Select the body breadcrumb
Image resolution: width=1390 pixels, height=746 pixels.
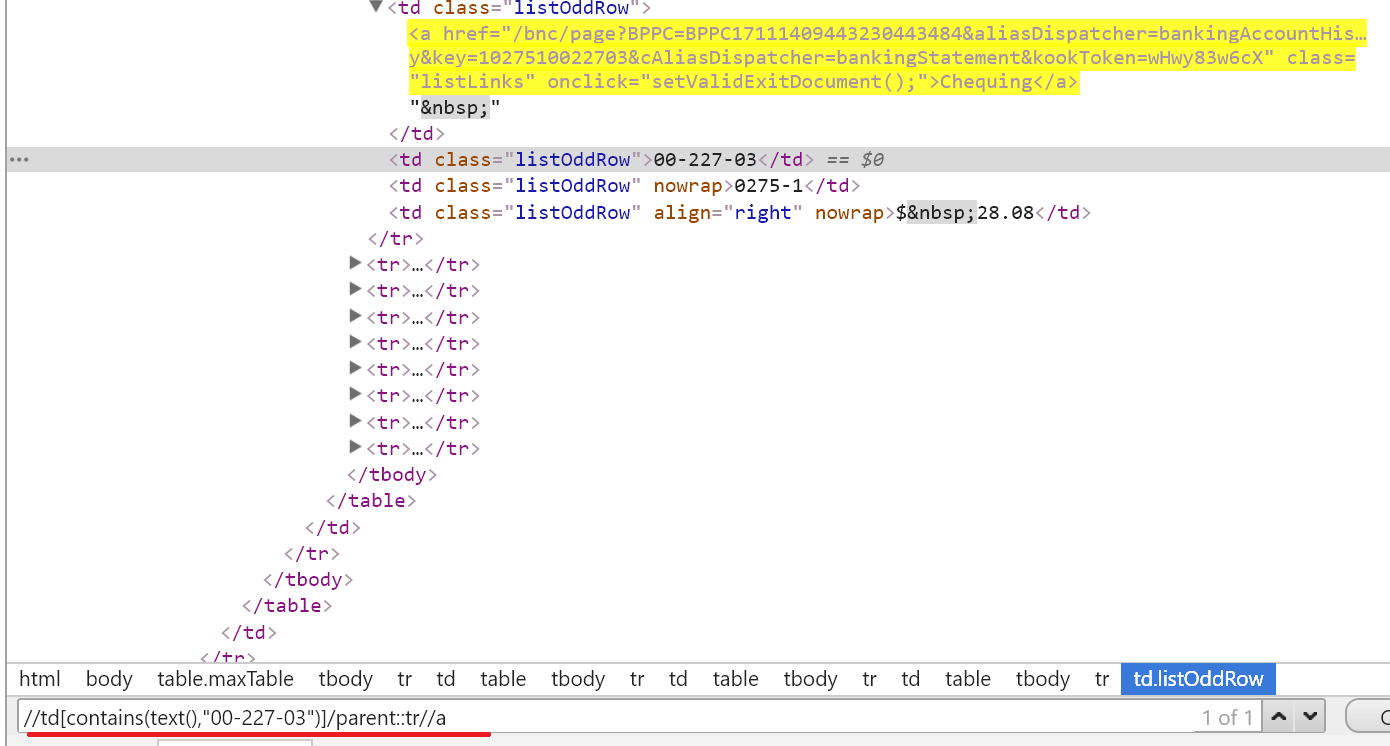click(x=109, y=679)
